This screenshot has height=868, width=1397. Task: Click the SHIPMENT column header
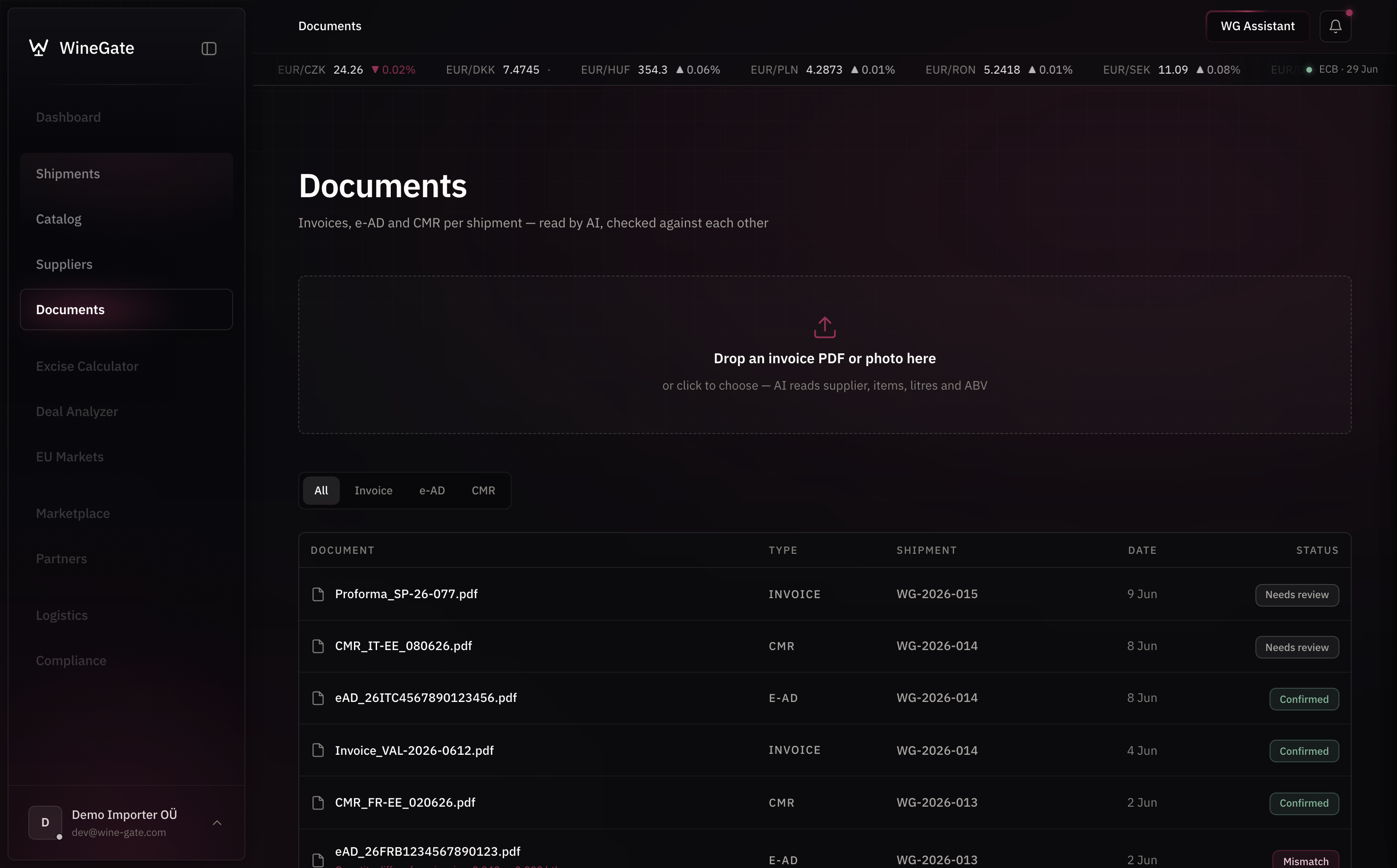(x=926, y=551)
